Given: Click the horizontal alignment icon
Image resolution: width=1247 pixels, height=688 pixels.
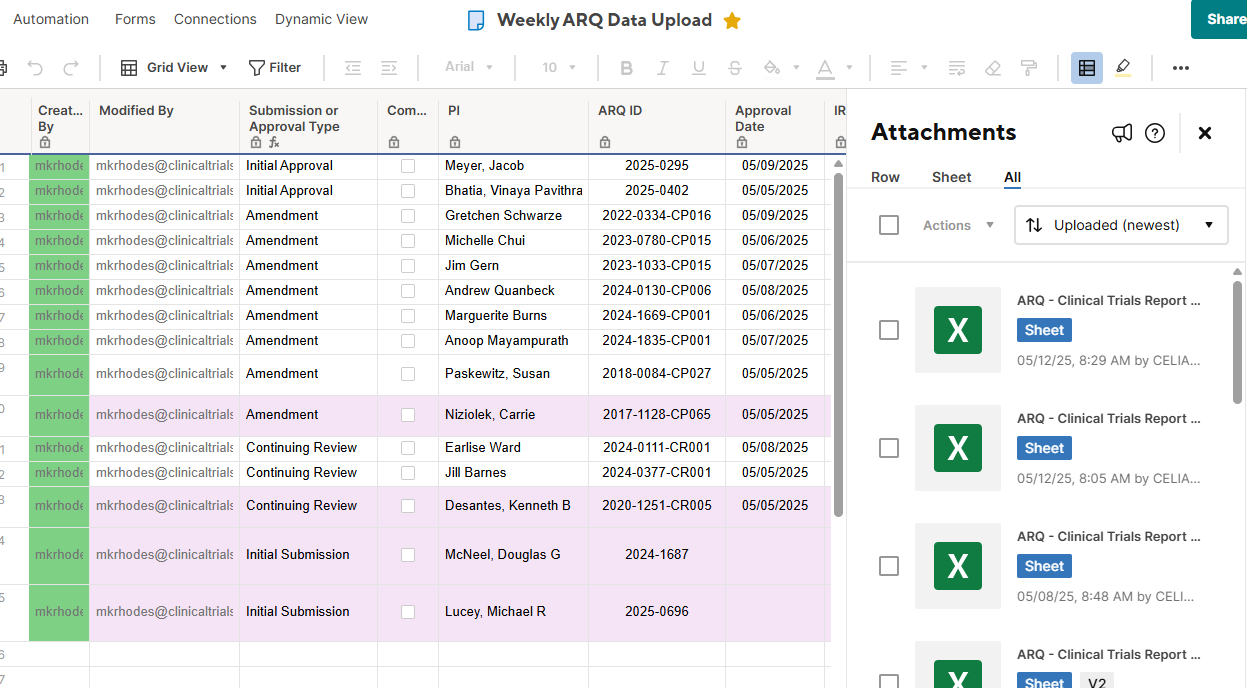Looking at the screenshot, I should [899, 68].
